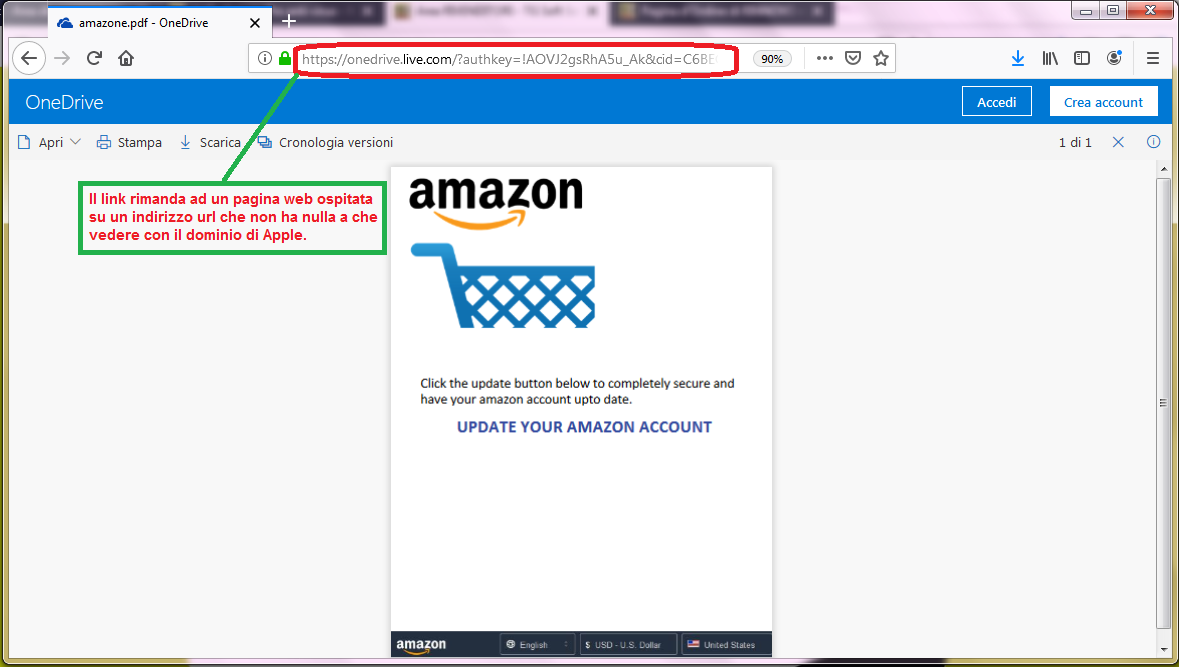Viewport: 1179px width, 667px height.
Task: Click the vertical scrollbar thumb
Action: [x=1164, y=403]
